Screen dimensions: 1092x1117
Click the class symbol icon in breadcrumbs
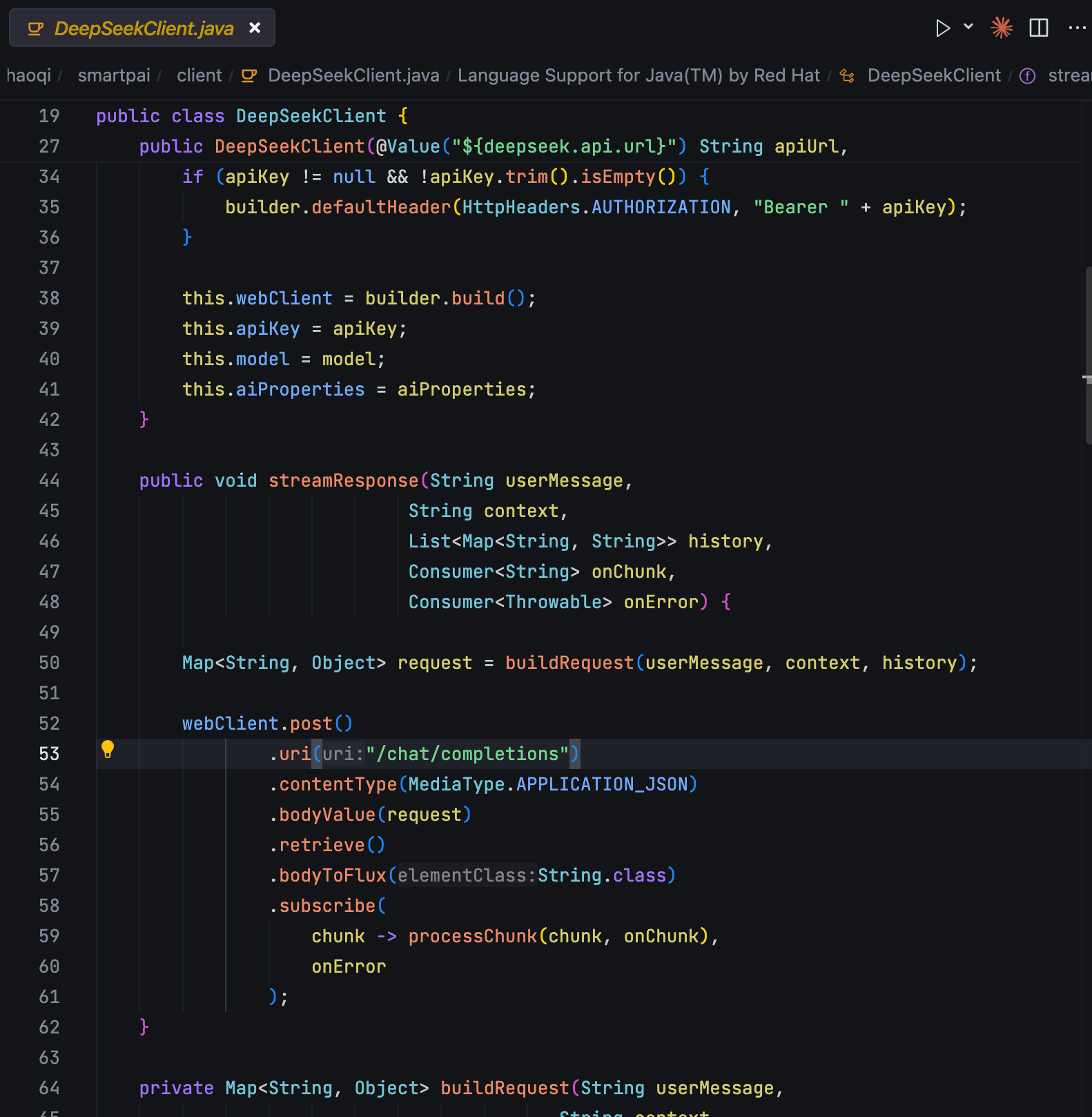847,76
